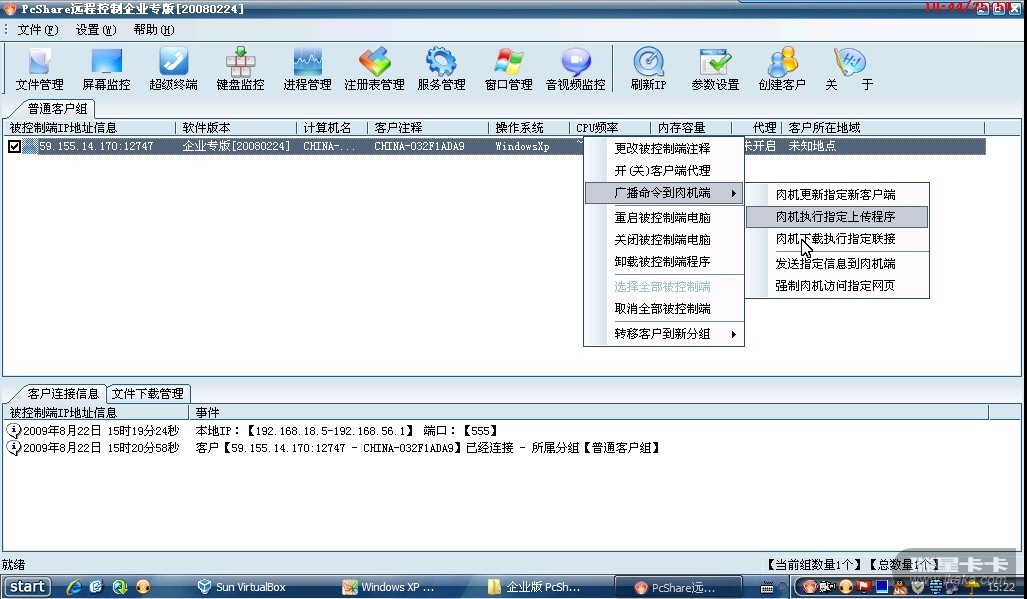Switch to 客户连接信息 tab
1027x599 pixels.
[62, 393]
